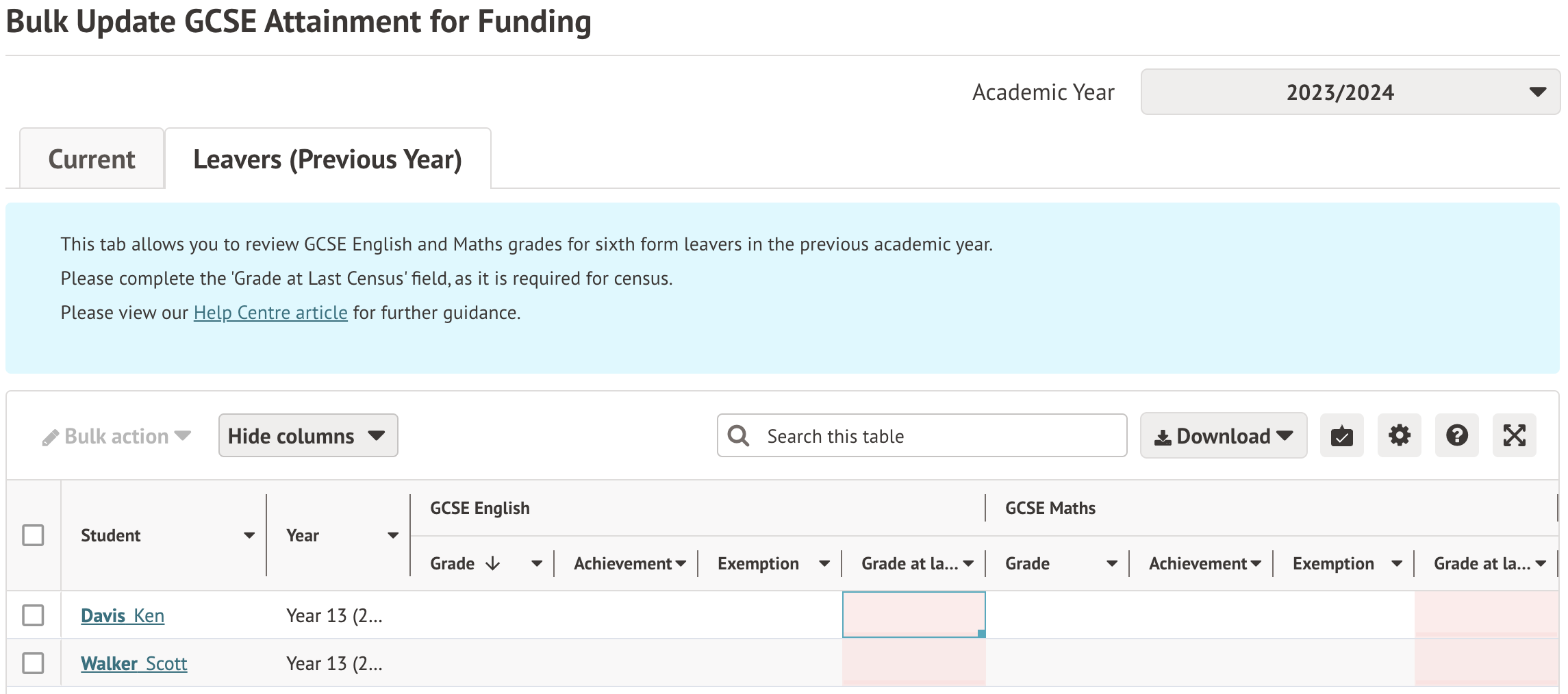Open the Help Centre article link

click(270, 313)
